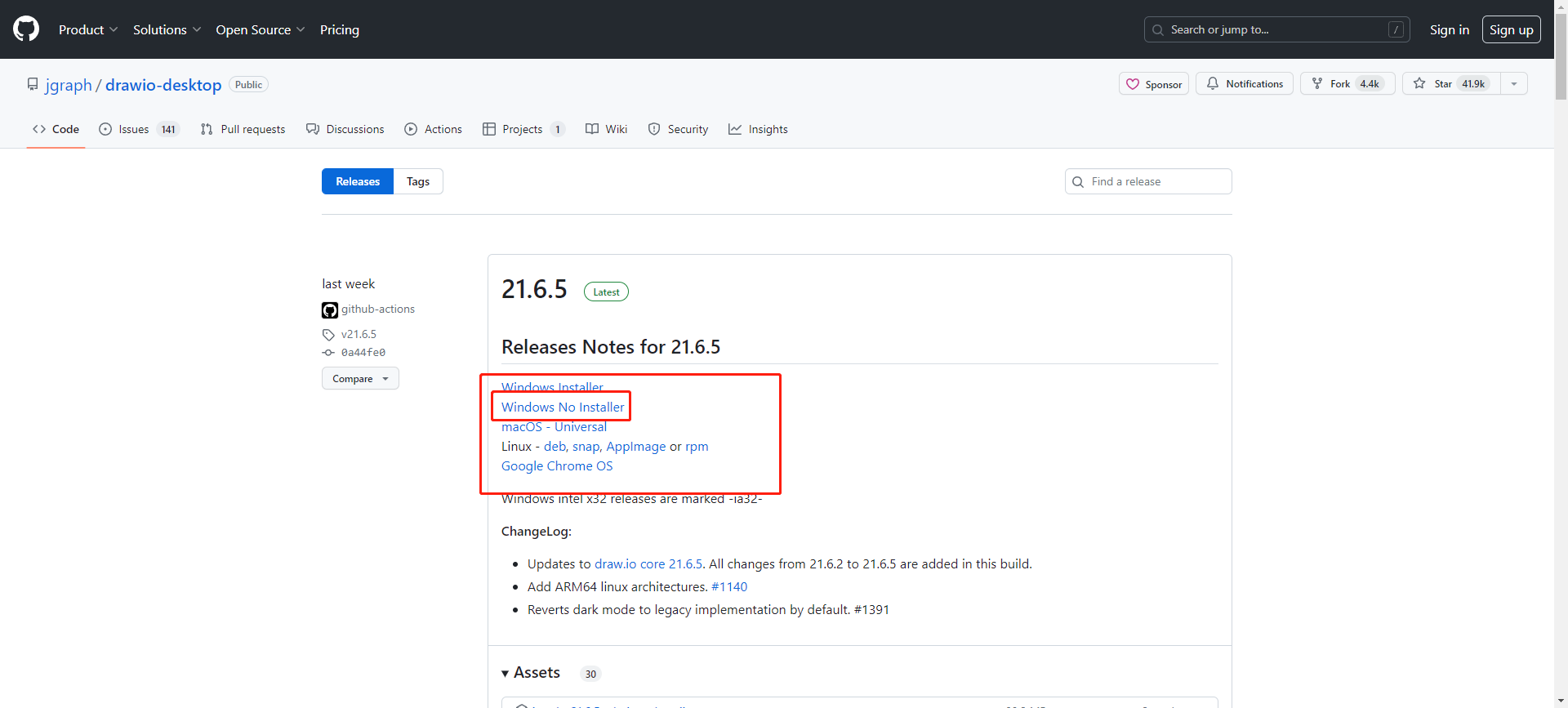This screenshot has height=708, width=1568.
Task: Click the Find a release search field
Action: [1148, 181]
